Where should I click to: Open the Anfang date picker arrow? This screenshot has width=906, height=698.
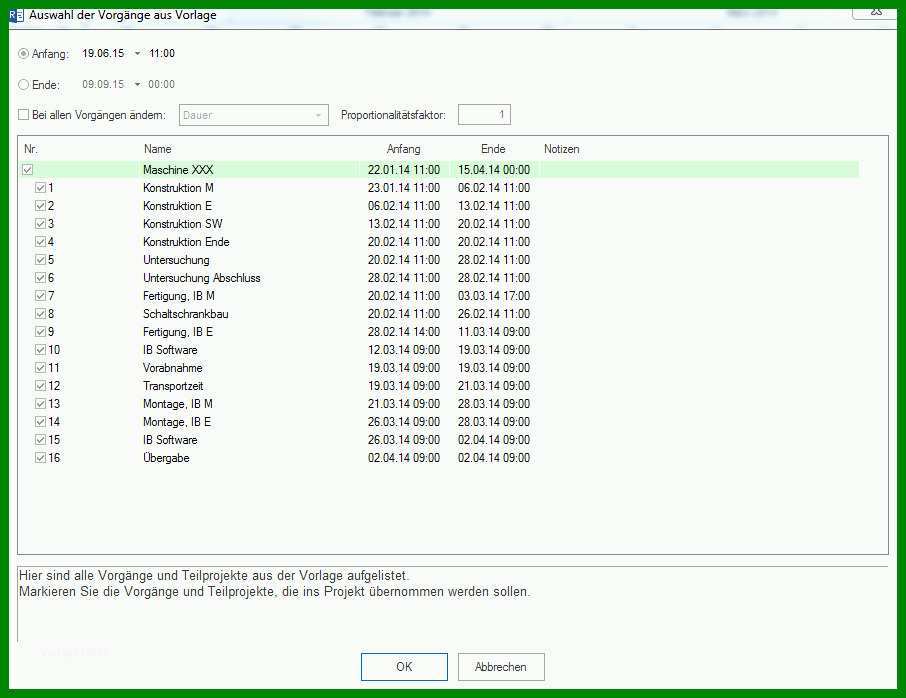(x=138, y=54)
